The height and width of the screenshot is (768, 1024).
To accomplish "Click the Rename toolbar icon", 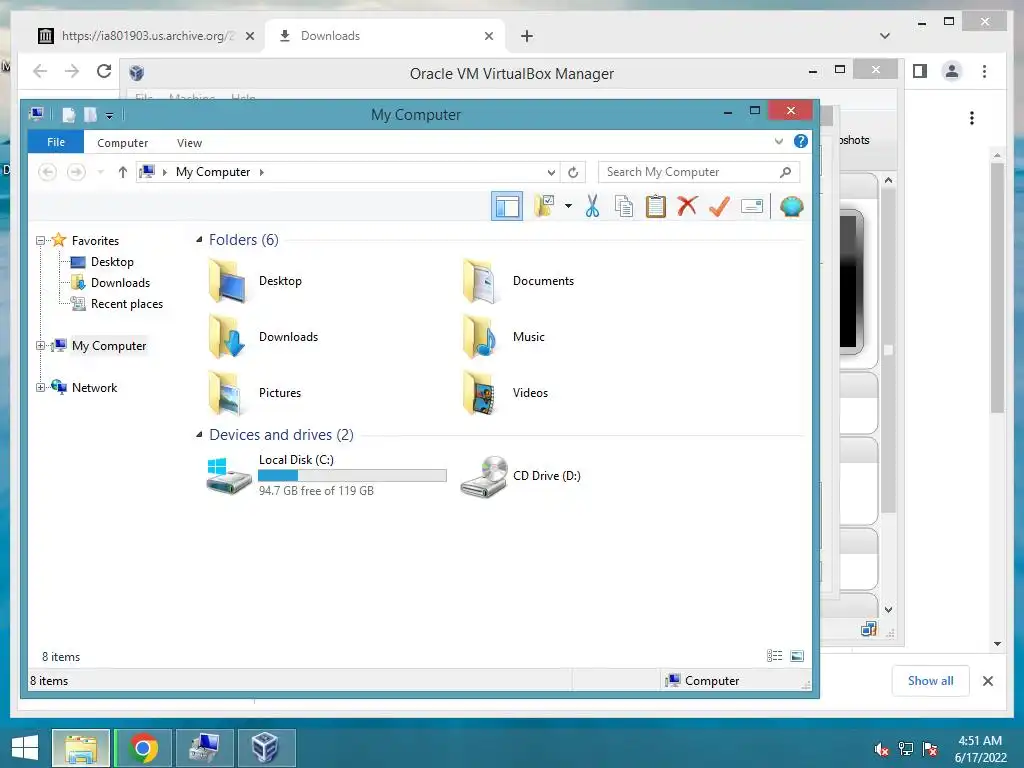I will click(752, 206).
